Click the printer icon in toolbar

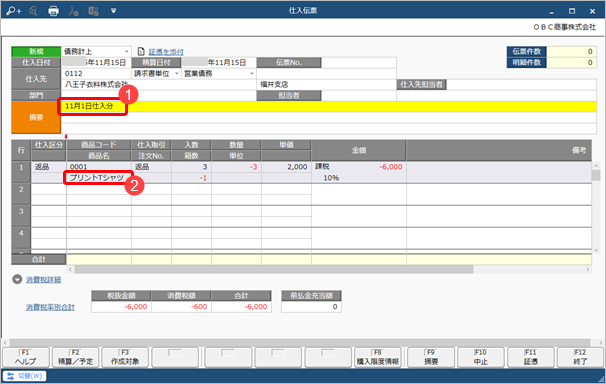(53, 11)
